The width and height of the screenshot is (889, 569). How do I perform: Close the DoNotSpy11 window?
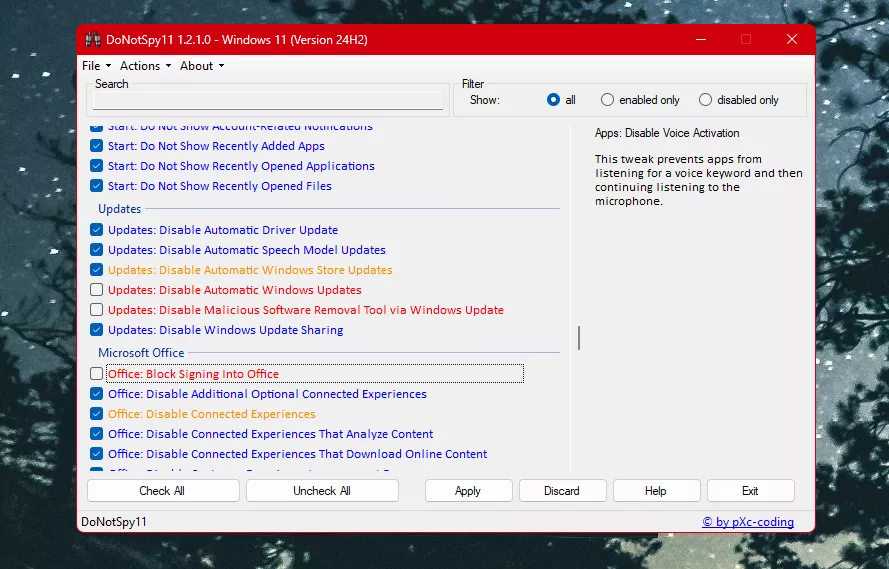pos(792,40)
